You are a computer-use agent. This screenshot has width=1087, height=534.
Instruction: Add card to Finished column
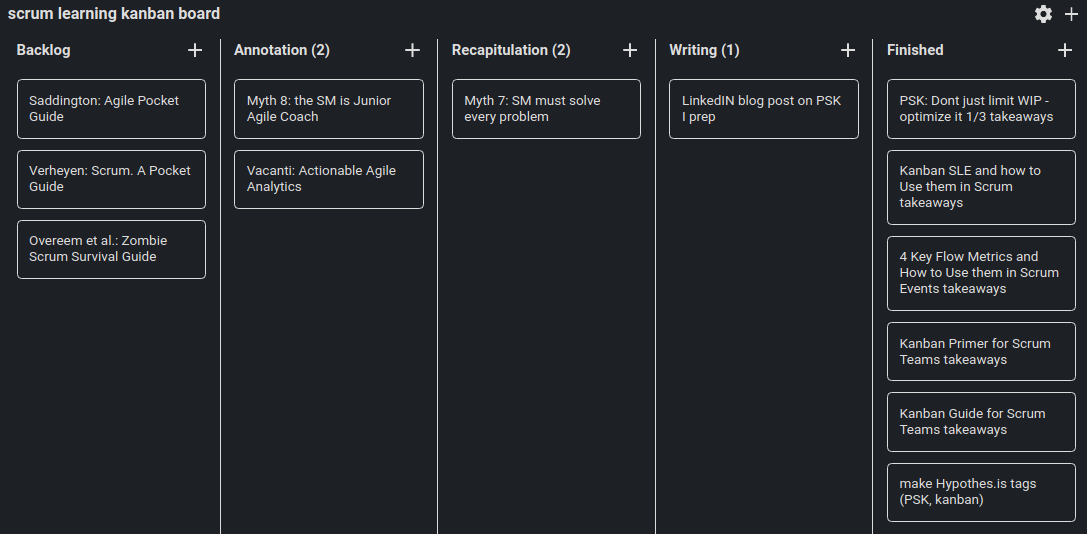tap(1065, 50)
